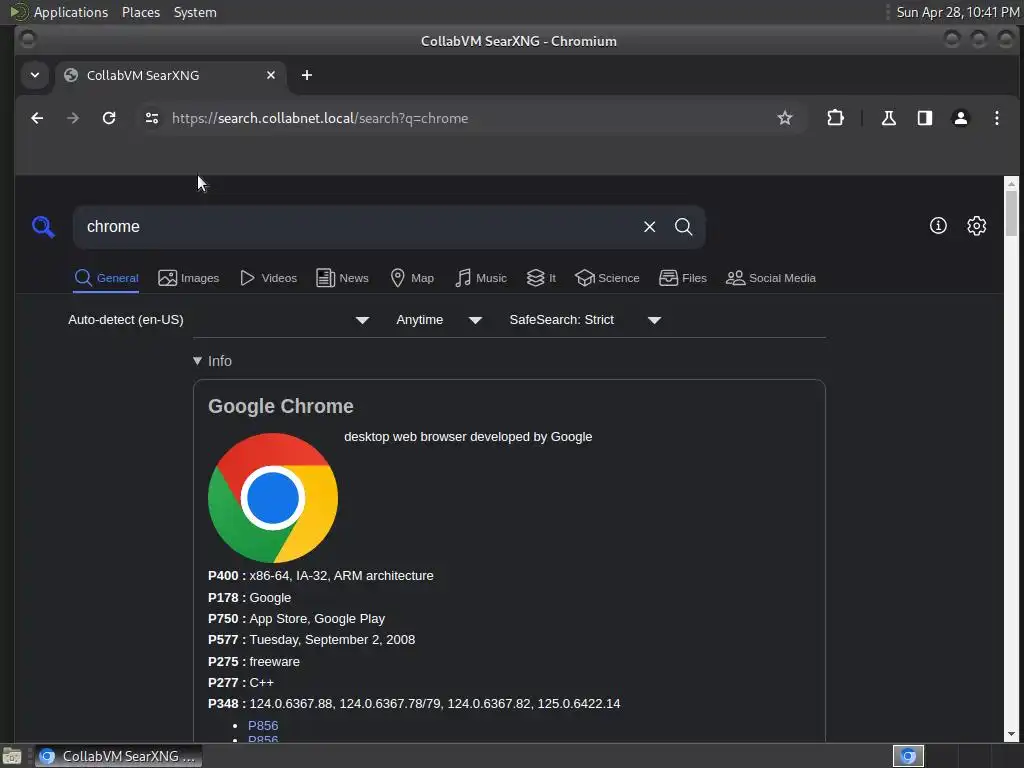Go back with the browser back arrow
The width and height of the screenshot is (1024, 768).
click(x=37, y=118)
